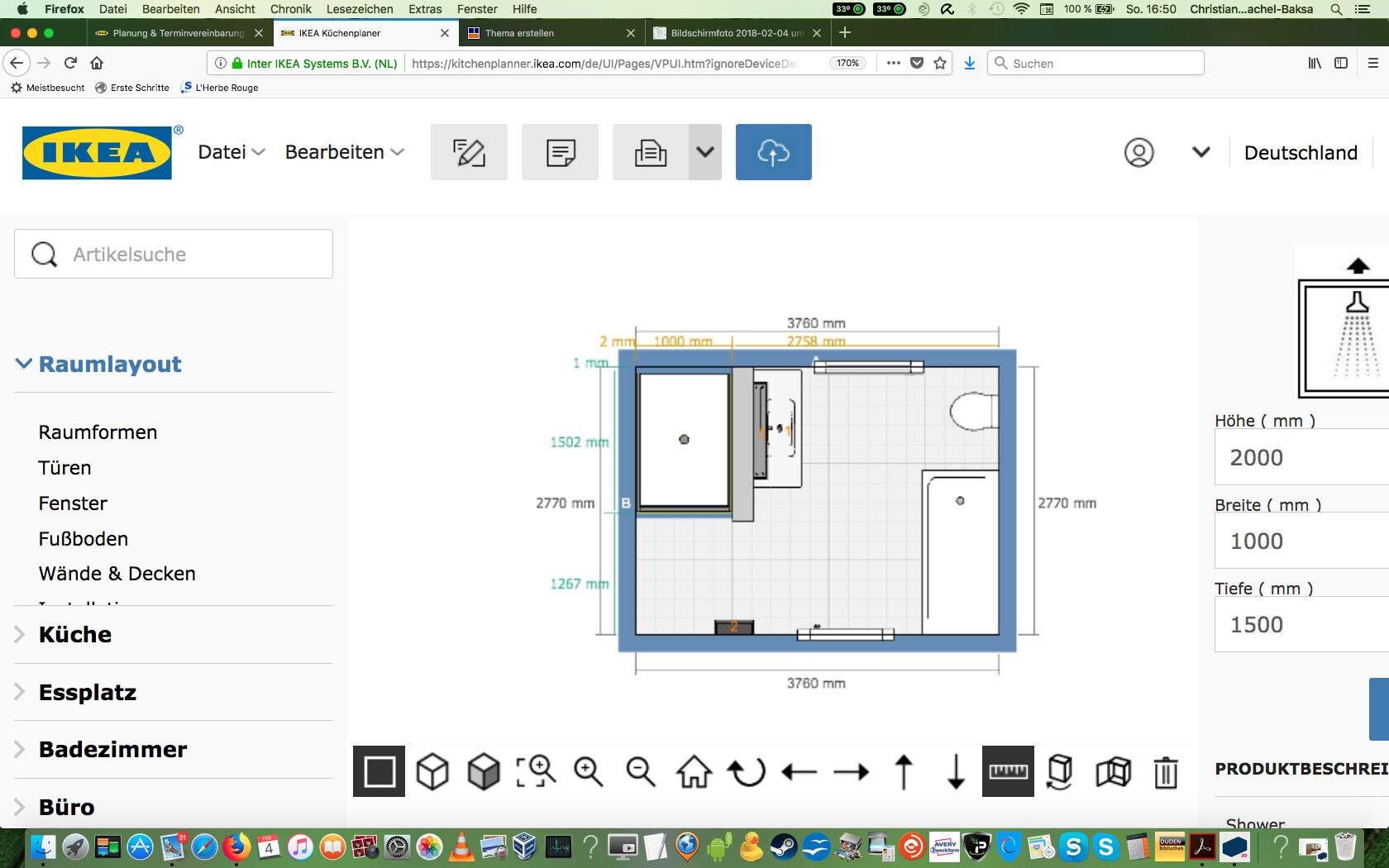Expand the Badezimmer category
This screenshot has height=868, width=1389.
pos(112,749)
